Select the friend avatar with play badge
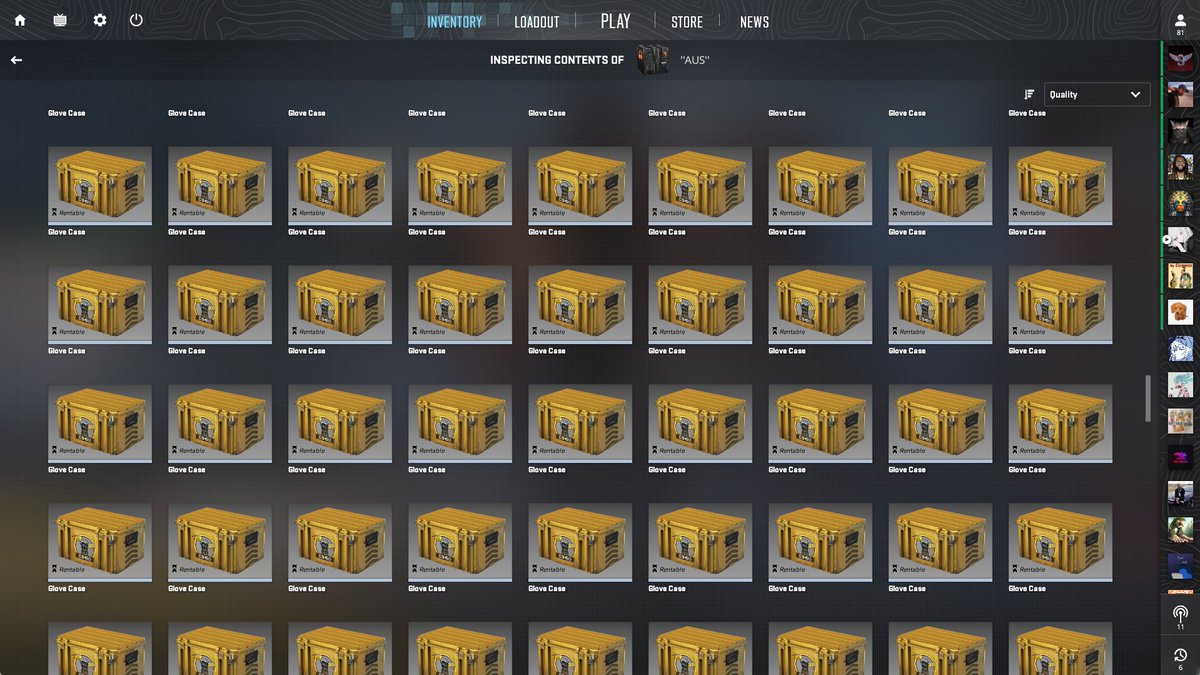The width and height of the screenshot is (1200, 675). [1180, 239]
